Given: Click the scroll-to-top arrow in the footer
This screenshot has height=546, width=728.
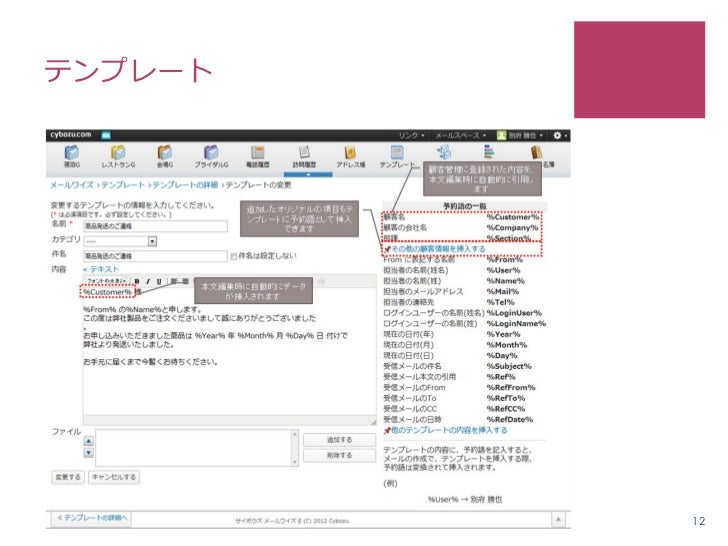Looking at the screenshot, I should 559,519.
